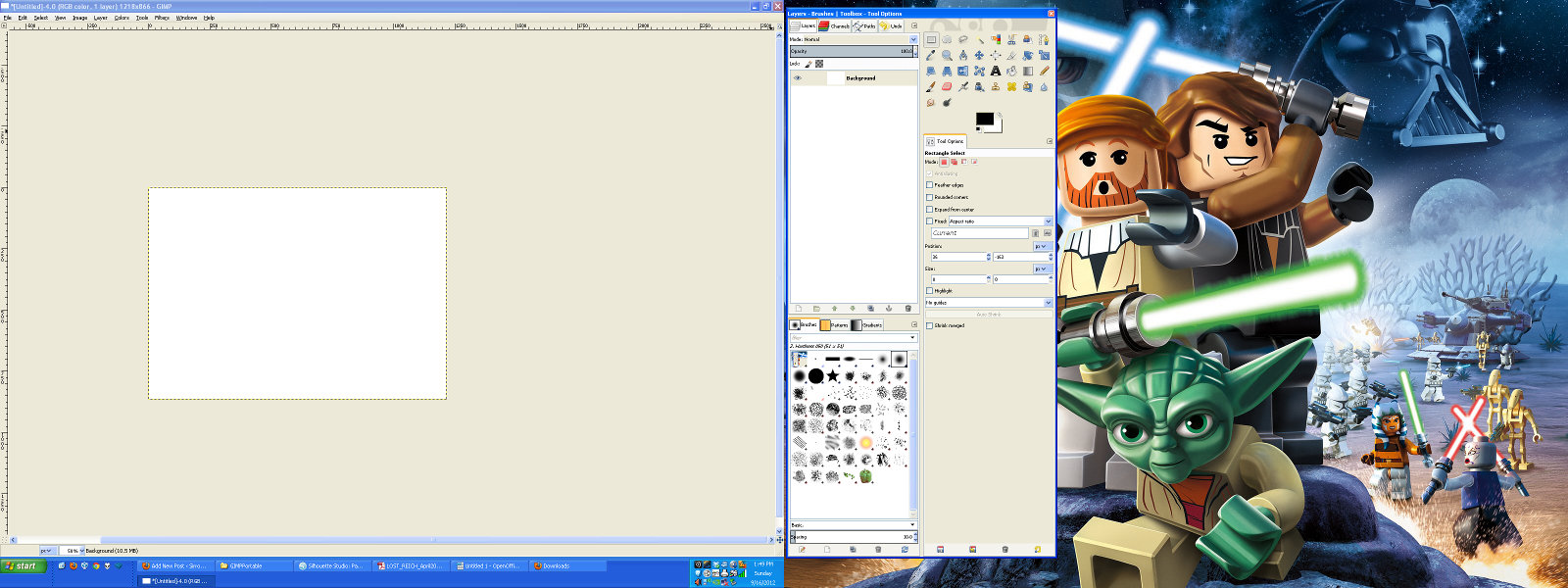Screen dimensions: 1568x588
Task: Open the Downloads taskbar button
Action: click(554, 566)
